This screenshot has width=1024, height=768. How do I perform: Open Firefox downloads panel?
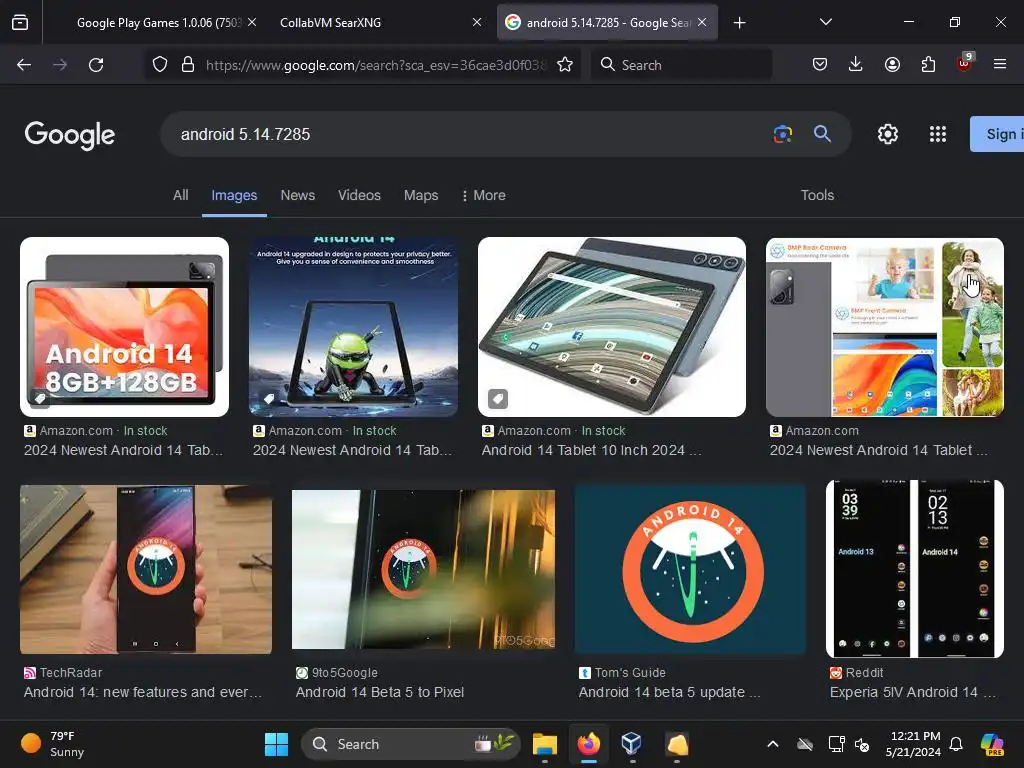point(856,64)
